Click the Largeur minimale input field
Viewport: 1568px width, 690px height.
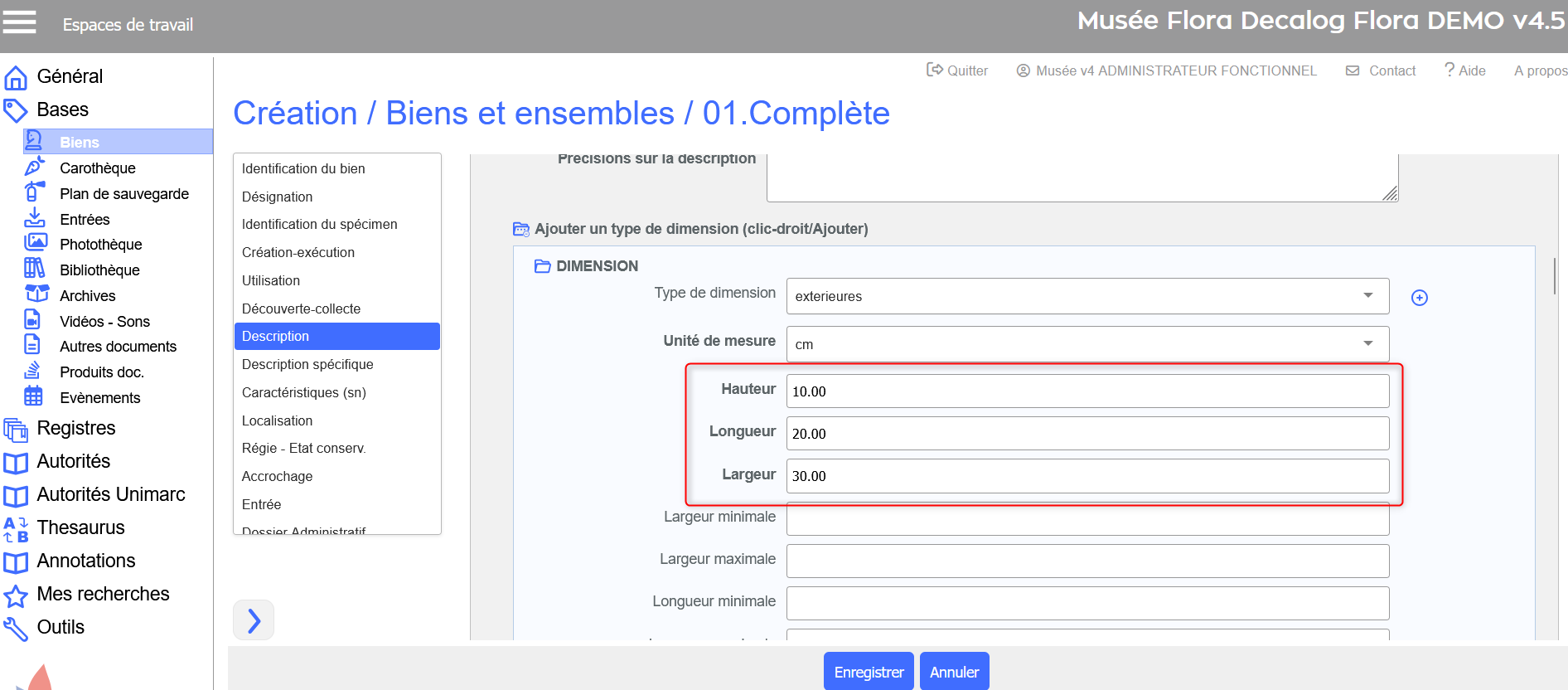1086,519
